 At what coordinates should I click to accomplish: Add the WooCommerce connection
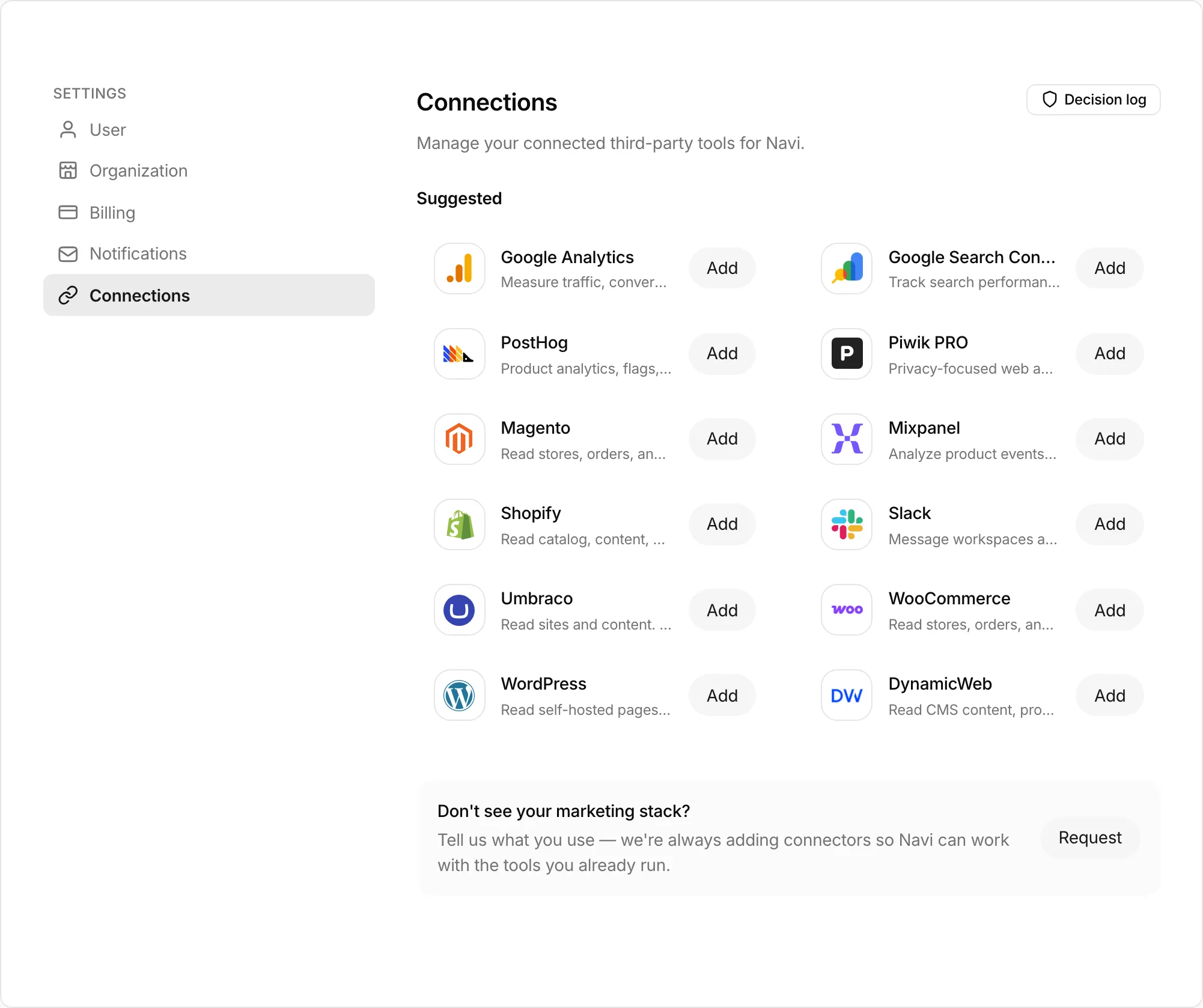(1109, 610)
